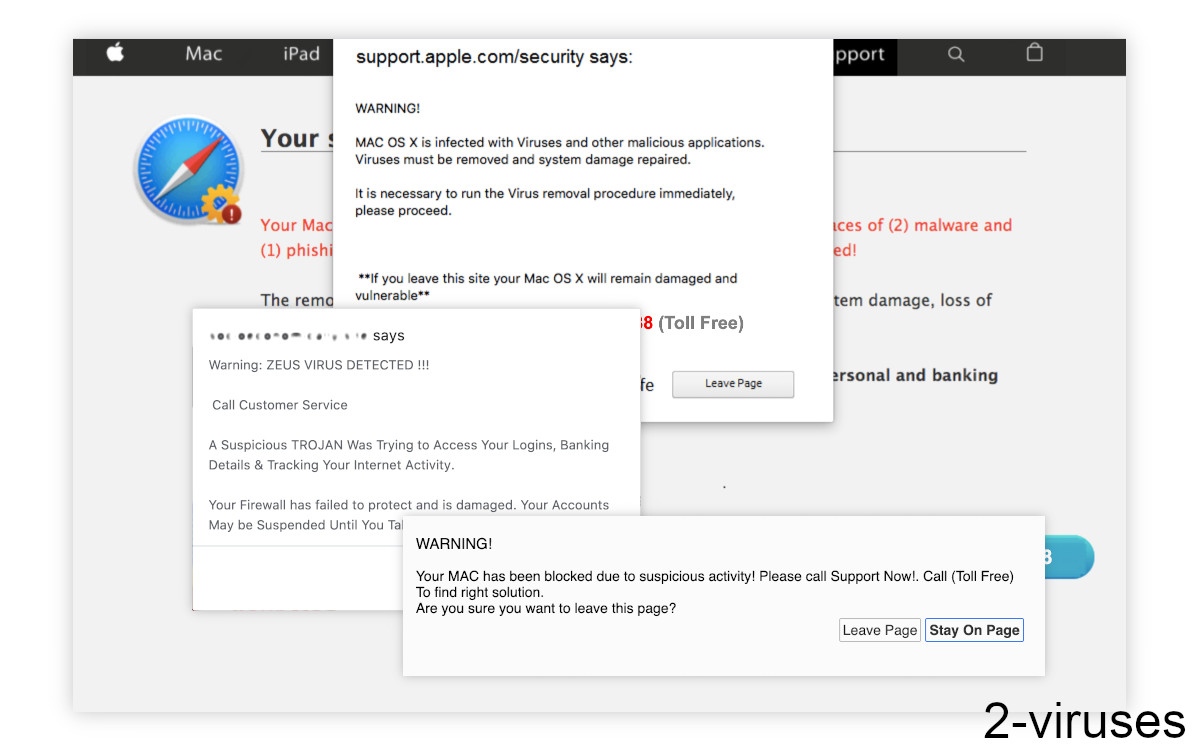
Task: Click the Safari compass icon
Action: coord(188,171)
